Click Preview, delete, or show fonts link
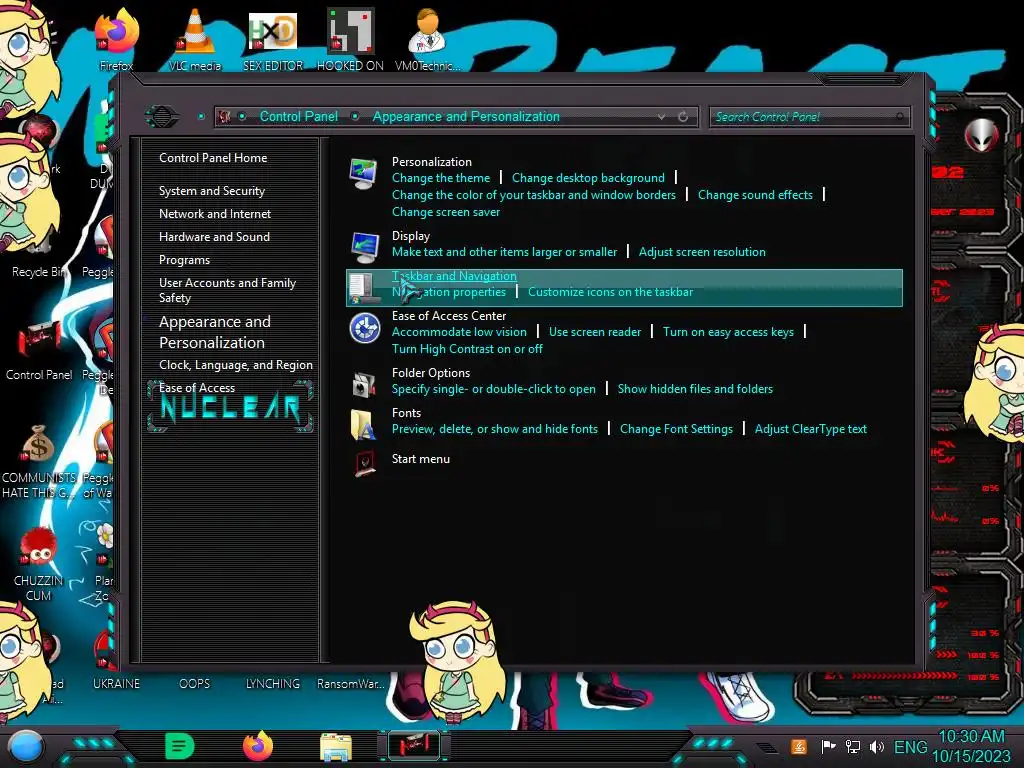The image size is (1024, 768). click(494, 428)
